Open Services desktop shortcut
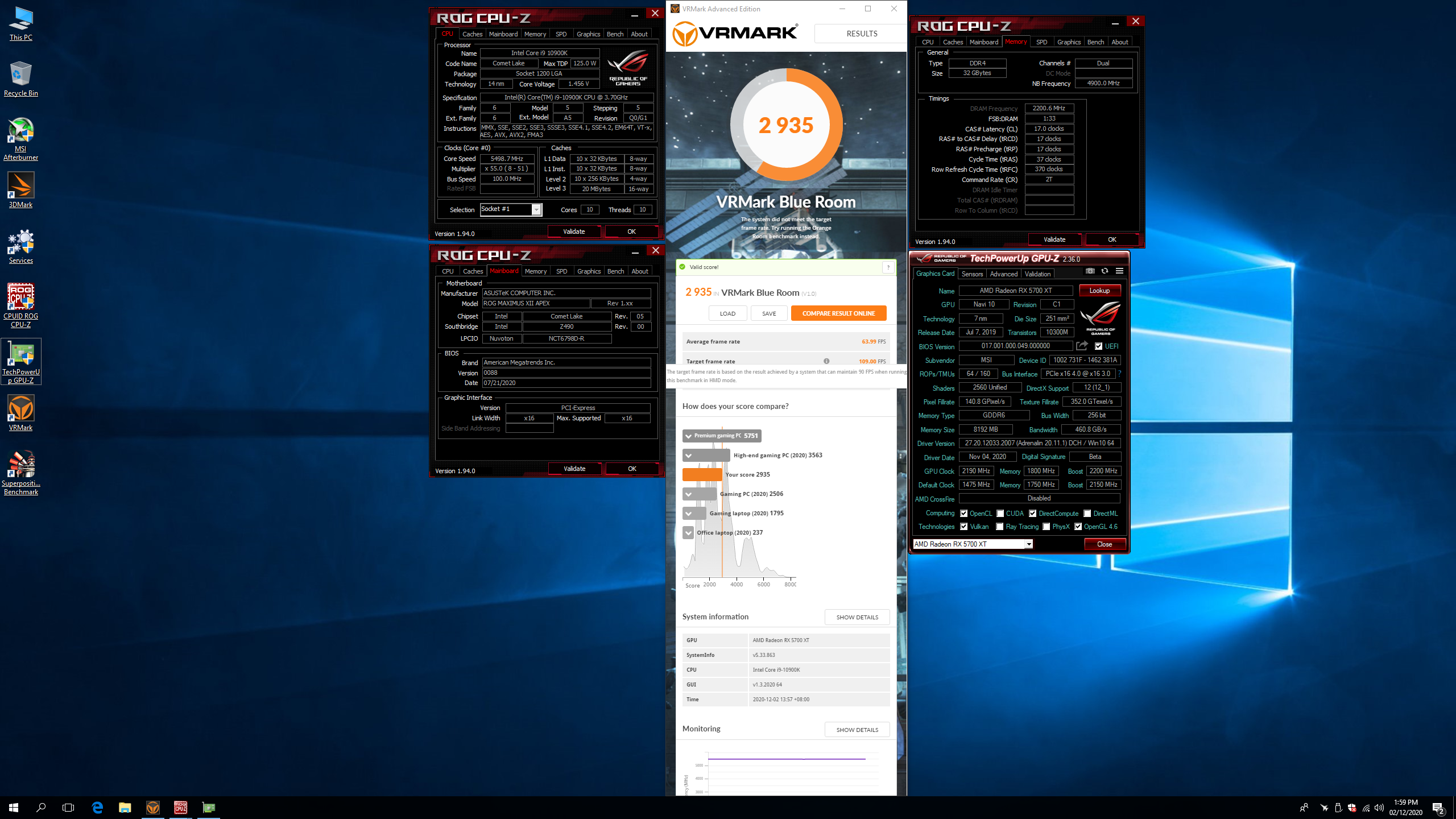 (x=21, y=246)
